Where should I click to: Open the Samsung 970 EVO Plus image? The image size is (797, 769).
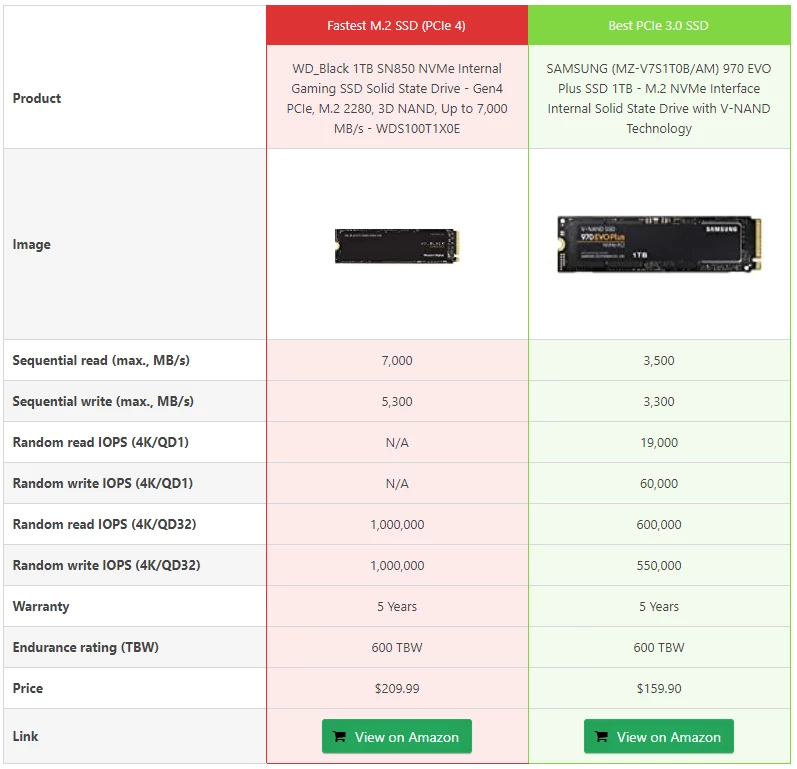pyautogui.click(x=659, y=244)
